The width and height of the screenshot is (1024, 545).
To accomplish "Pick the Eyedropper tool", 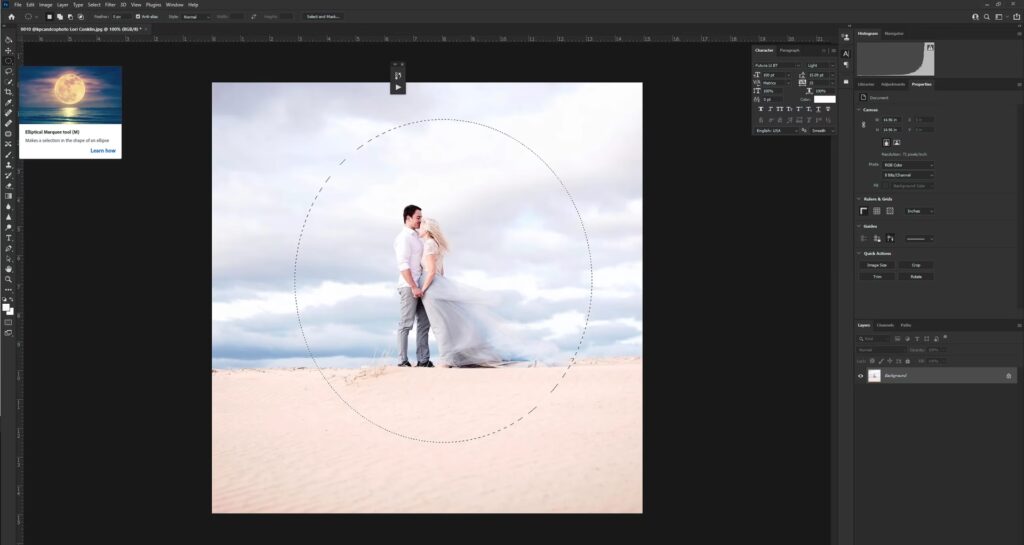I will tap(9, 103).
